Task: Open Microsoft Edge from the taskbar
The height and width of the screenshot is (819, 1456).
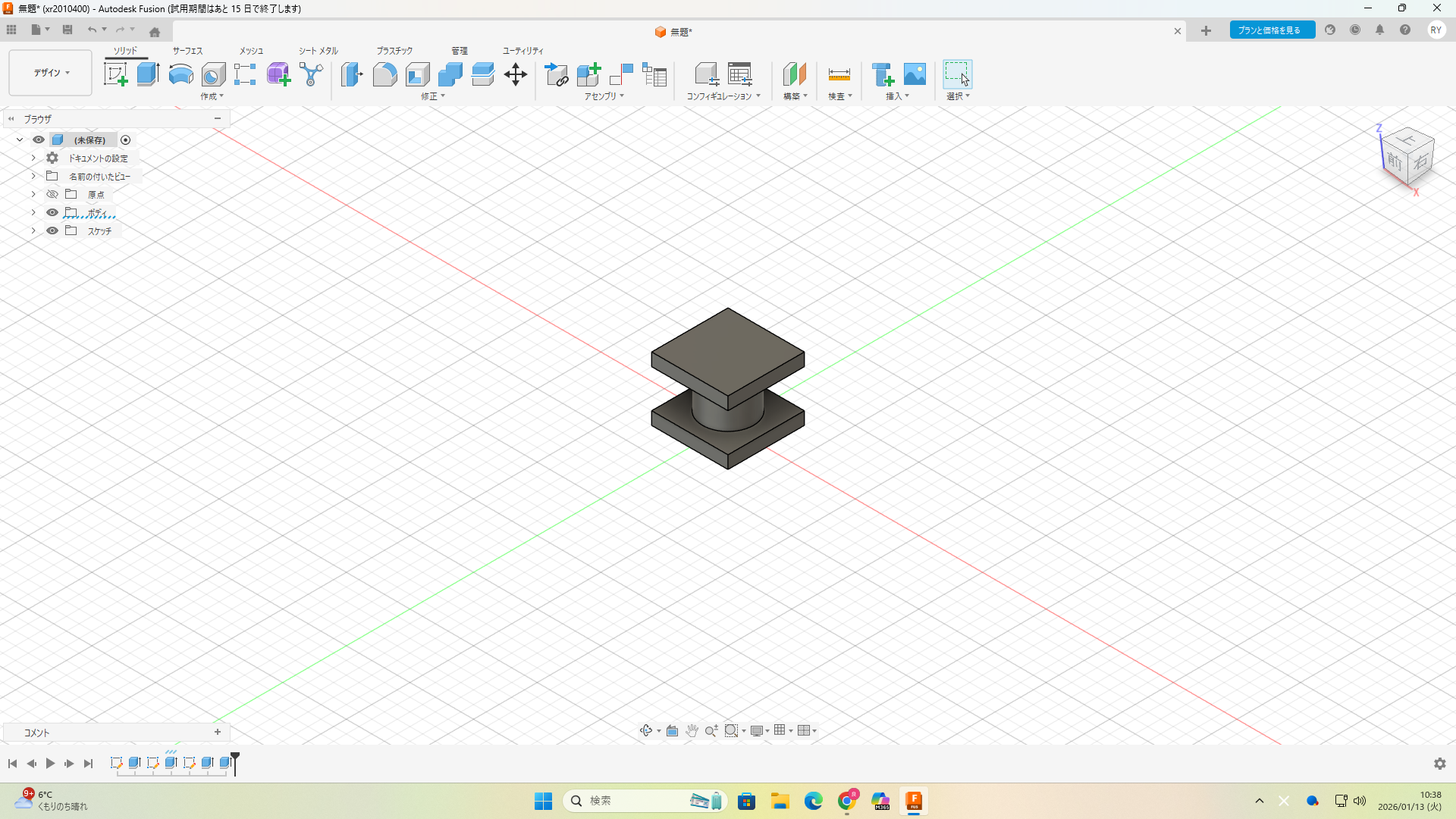Action: tap(814, 801)
